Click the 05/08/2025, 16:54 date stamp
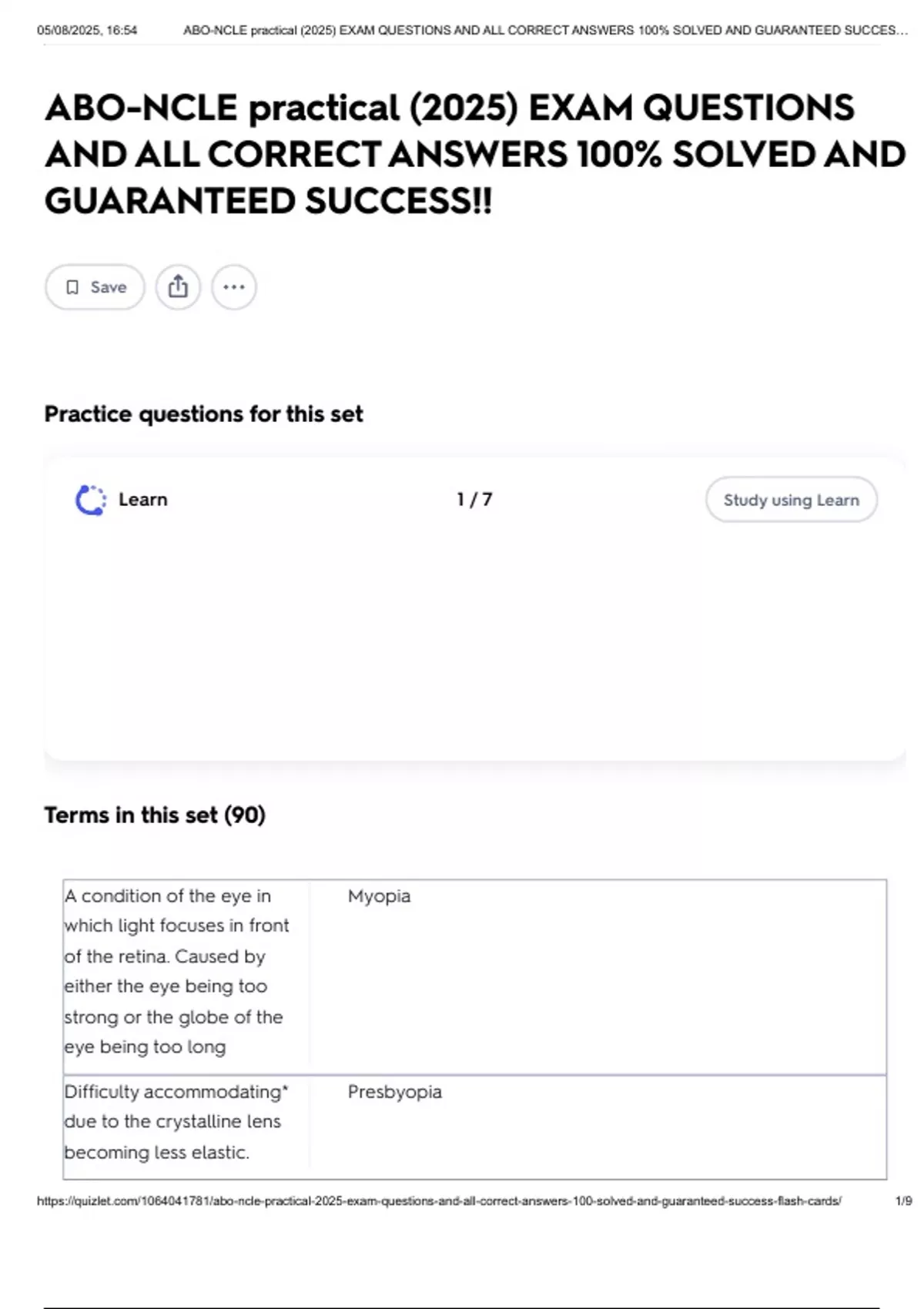 pyautogui.click(x=87, y=30)
